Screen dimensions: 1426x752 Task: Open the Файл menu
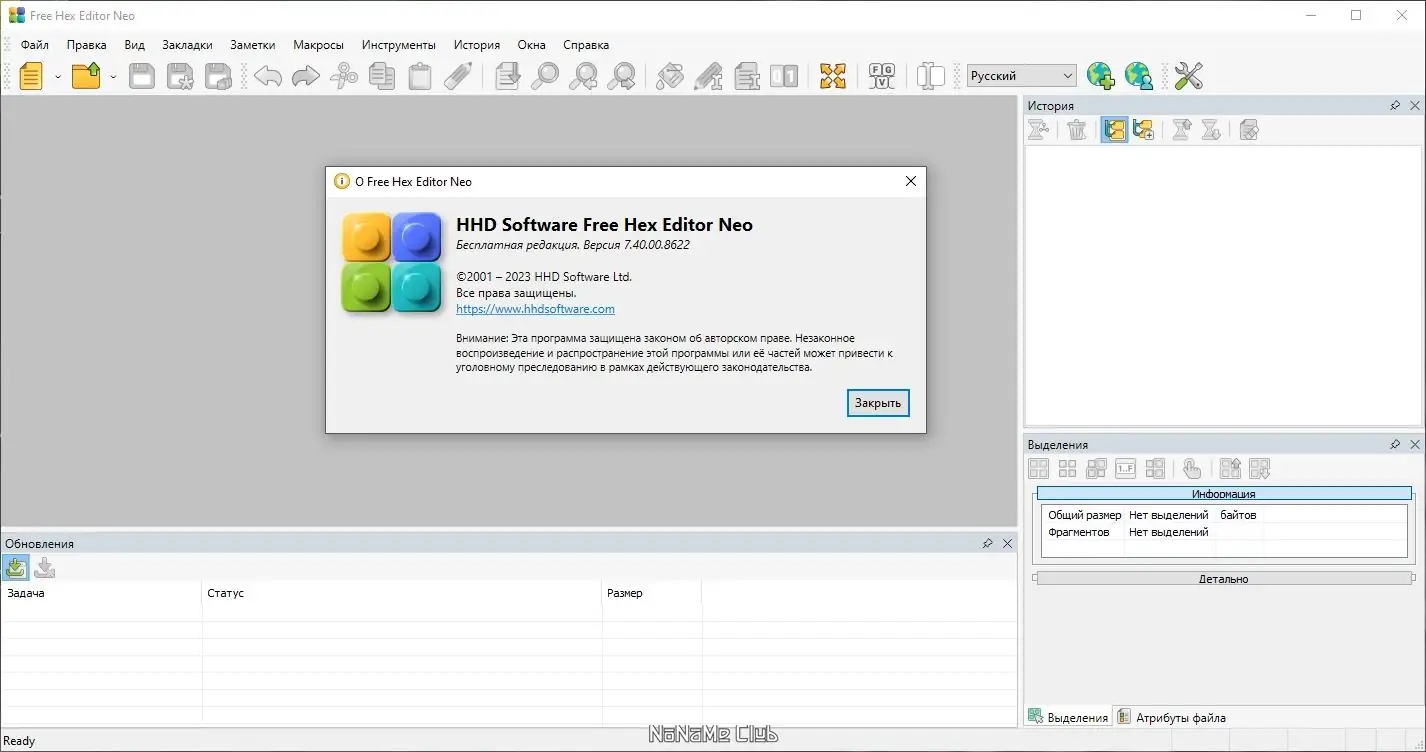click(34, 45)
